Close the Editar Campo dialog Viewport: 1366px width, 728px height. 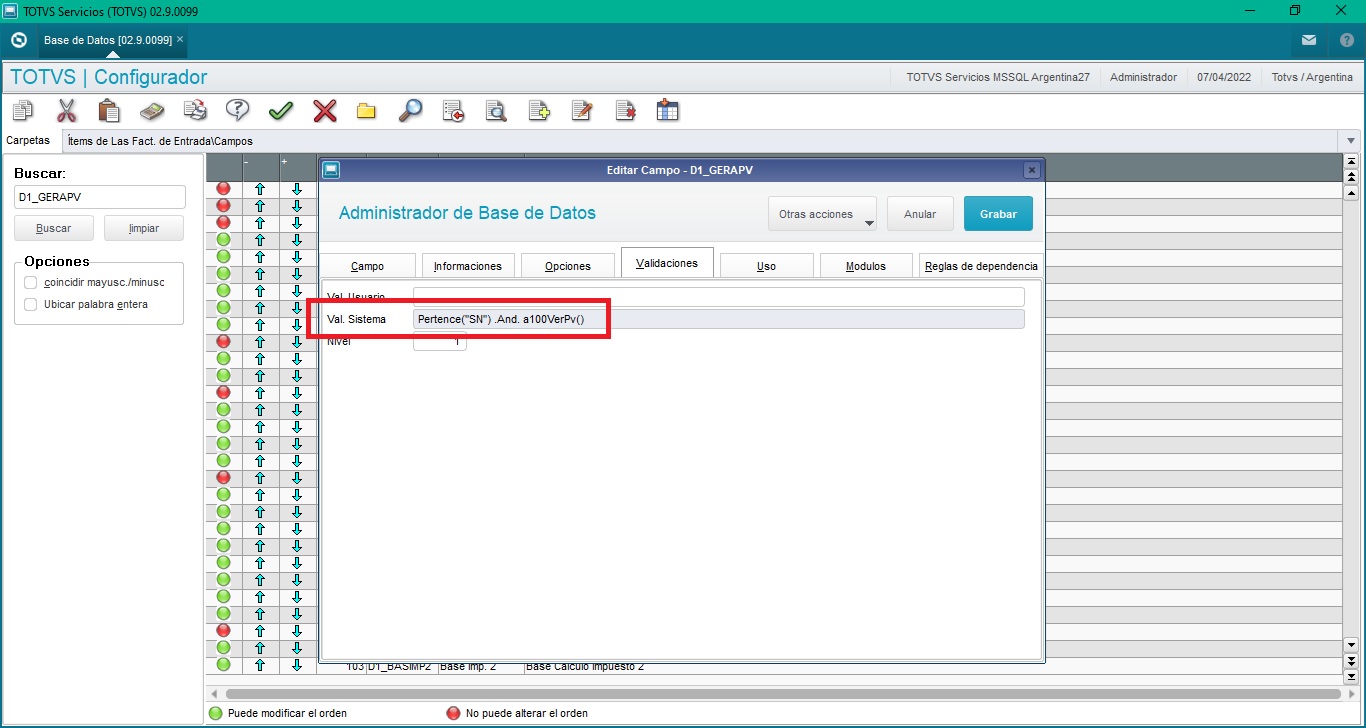(1032, 170)
